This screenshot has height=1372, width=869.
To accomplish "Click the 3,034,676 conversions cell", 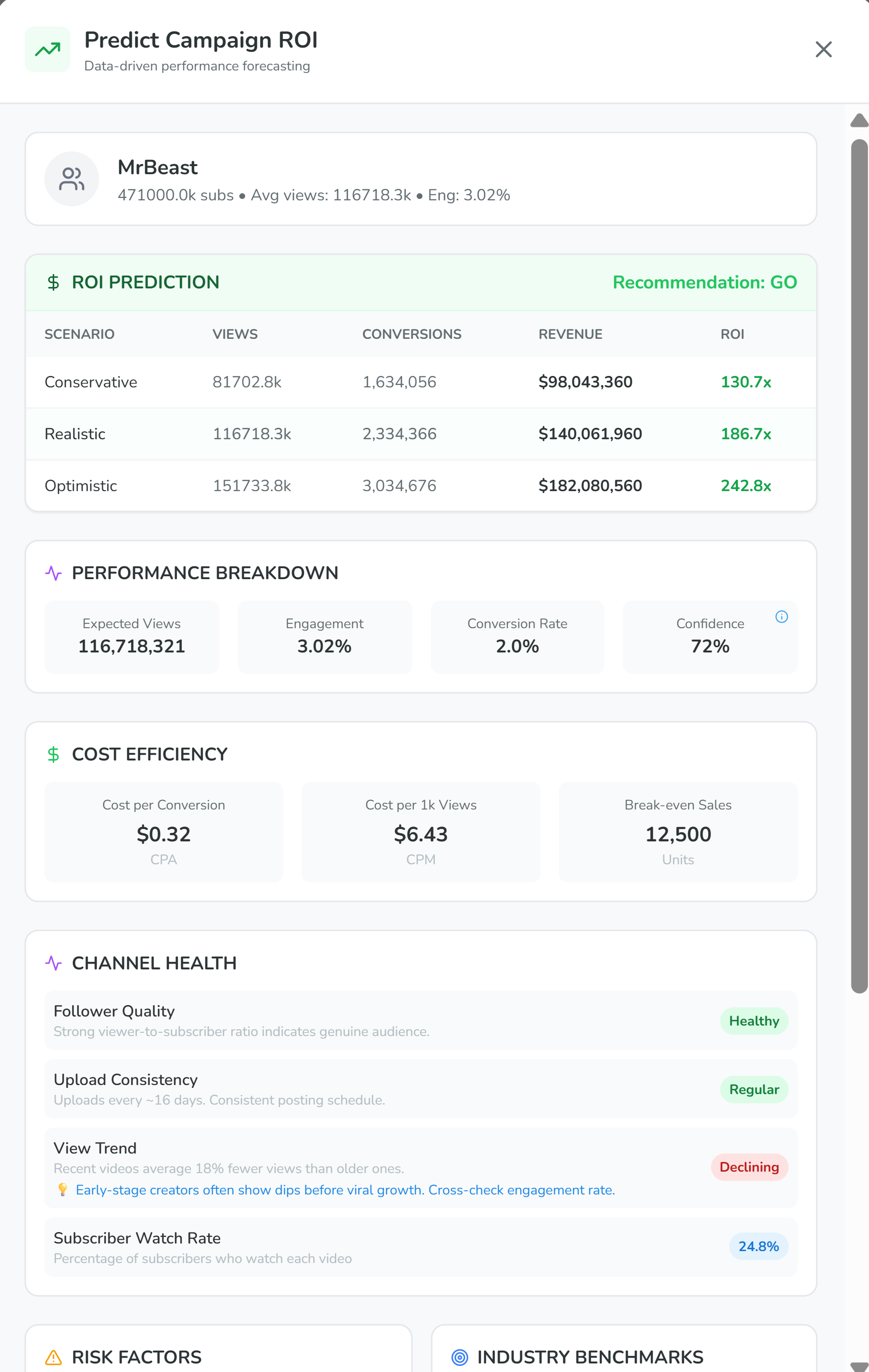I will (x=399, y=485).
